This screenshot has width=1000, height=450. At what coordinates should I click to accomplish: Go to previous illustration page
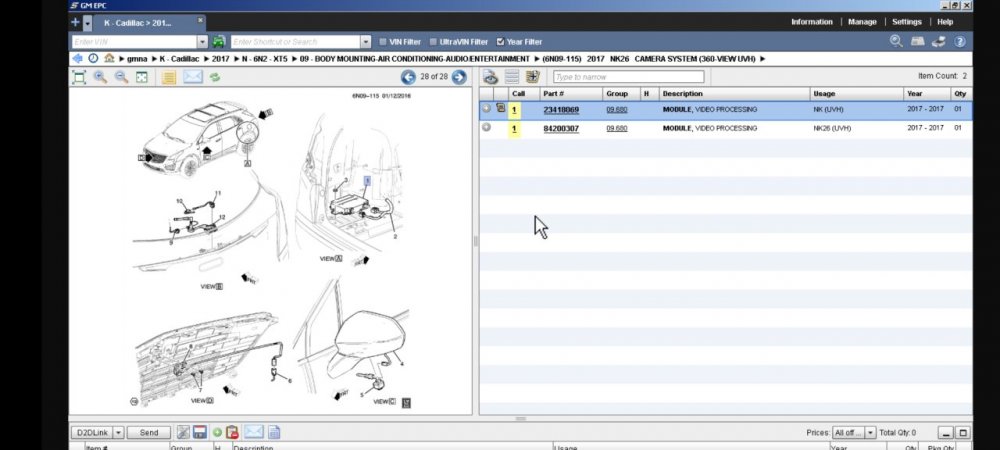408,77
